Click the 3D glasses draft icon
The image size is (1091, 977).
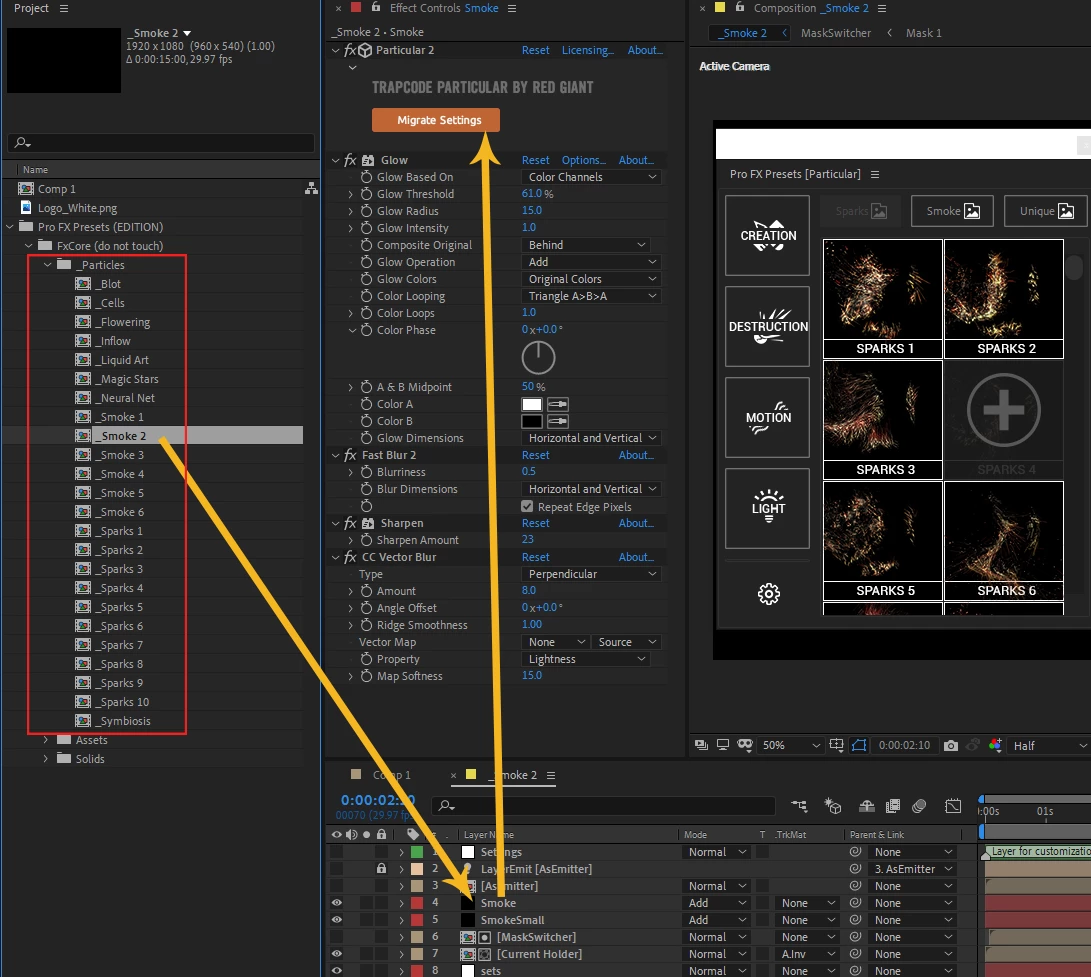(x=744, y=745)
